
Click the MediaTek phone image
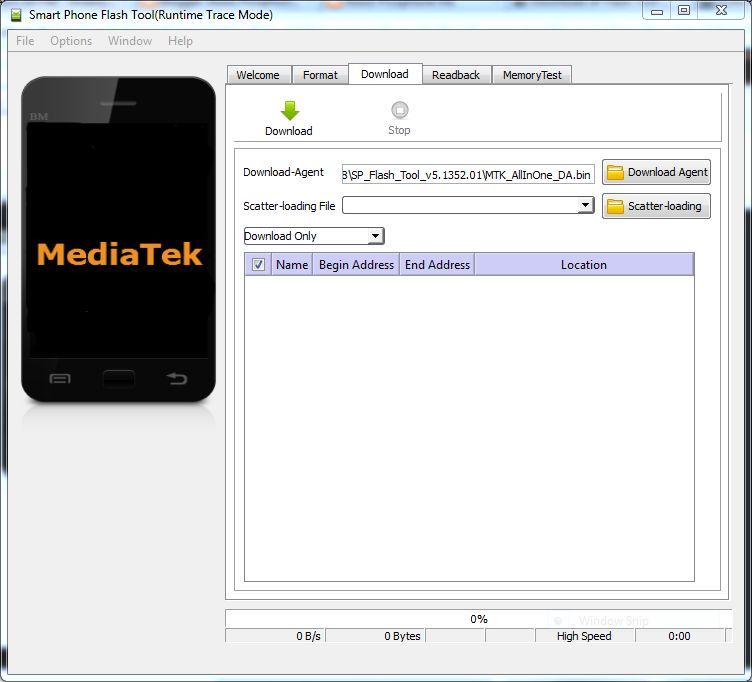point(118,239)
